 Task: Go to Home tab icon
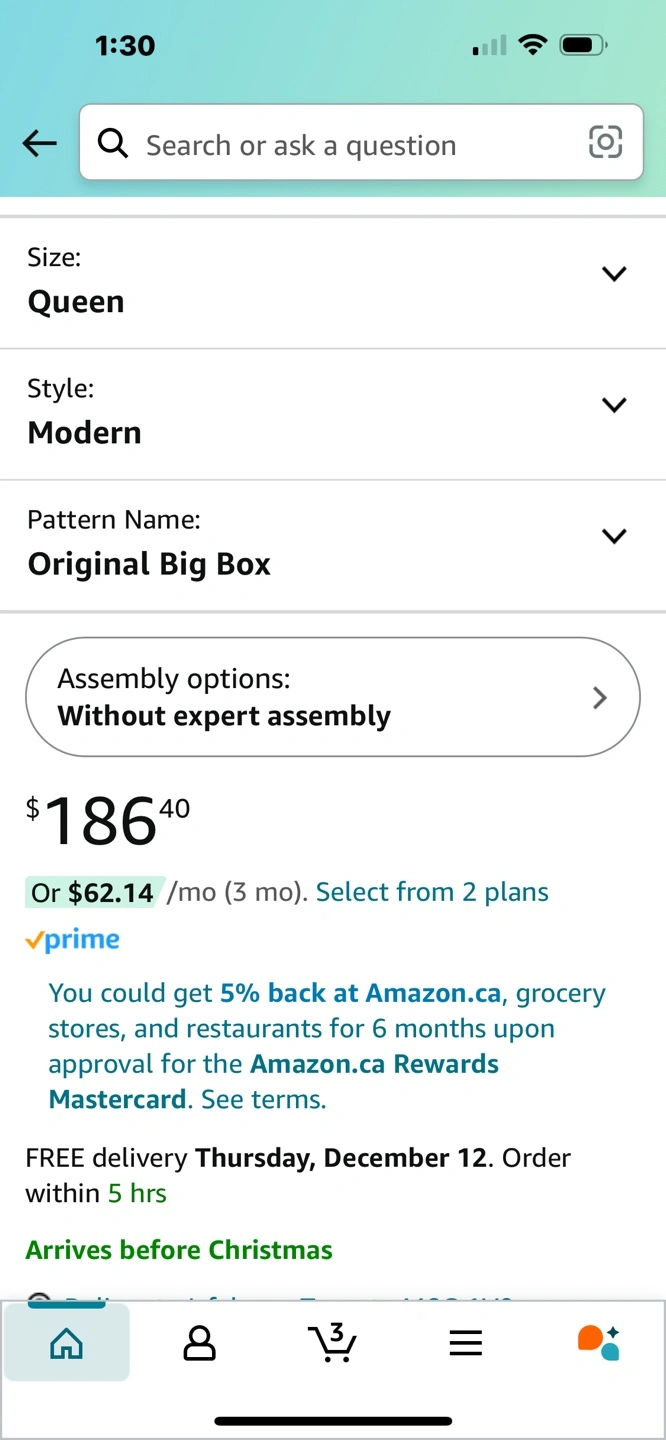[x=66, y=1343]
